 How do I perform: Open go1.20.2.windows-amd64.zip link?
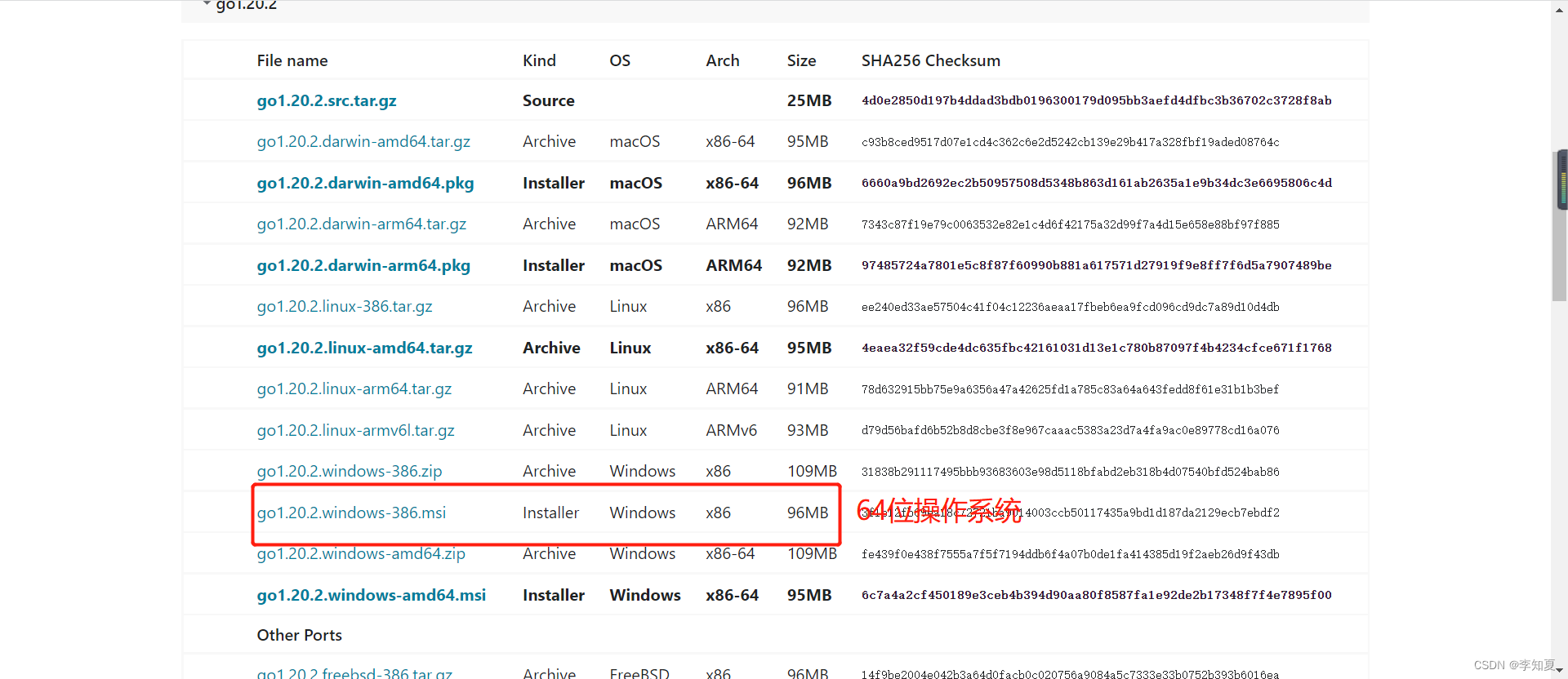click(361, 553)
